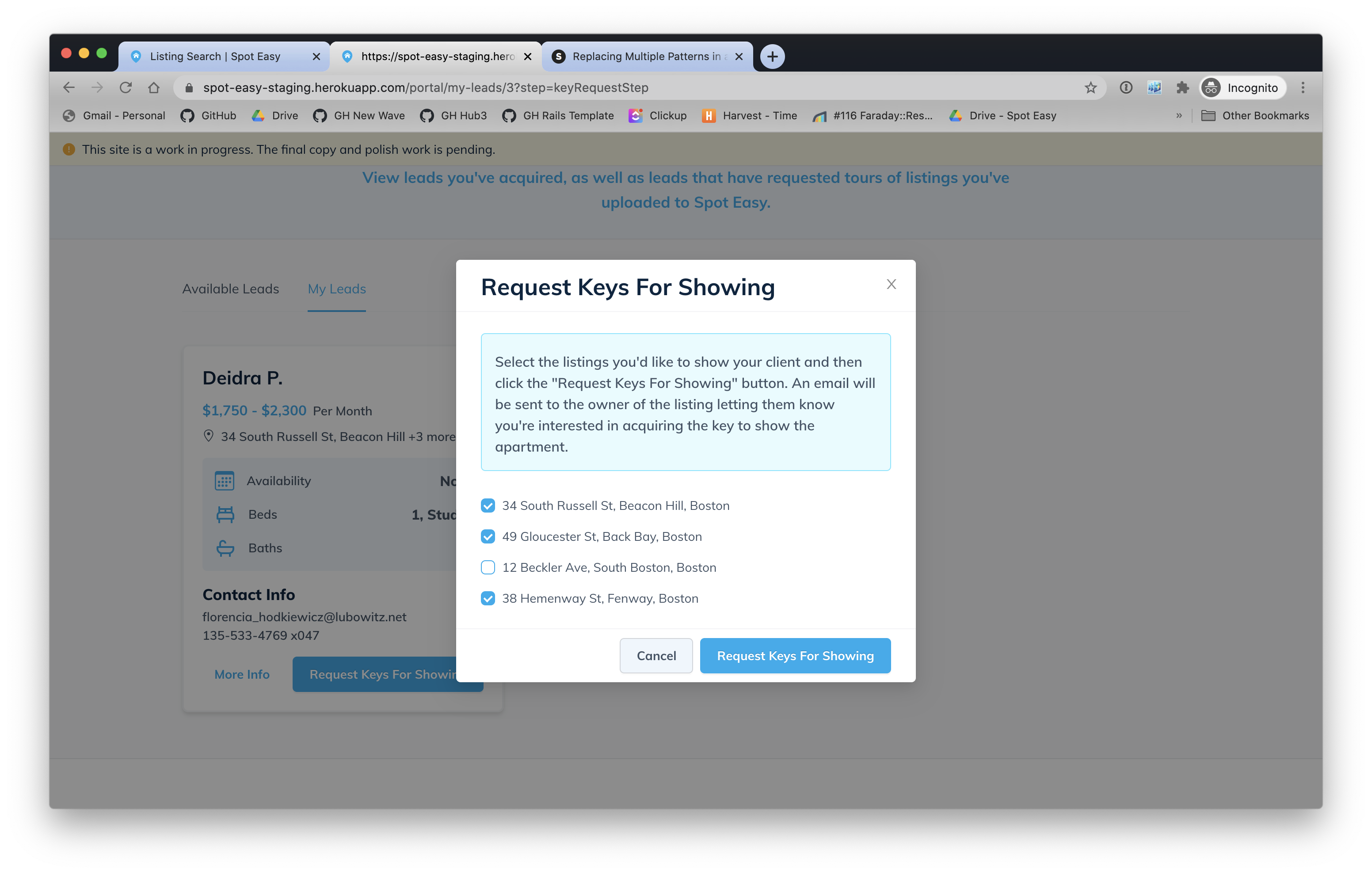1372x874 pixels.
Task: Close the Request Keys modal with X
Action: pyautogui.click(x=891, y=284)
